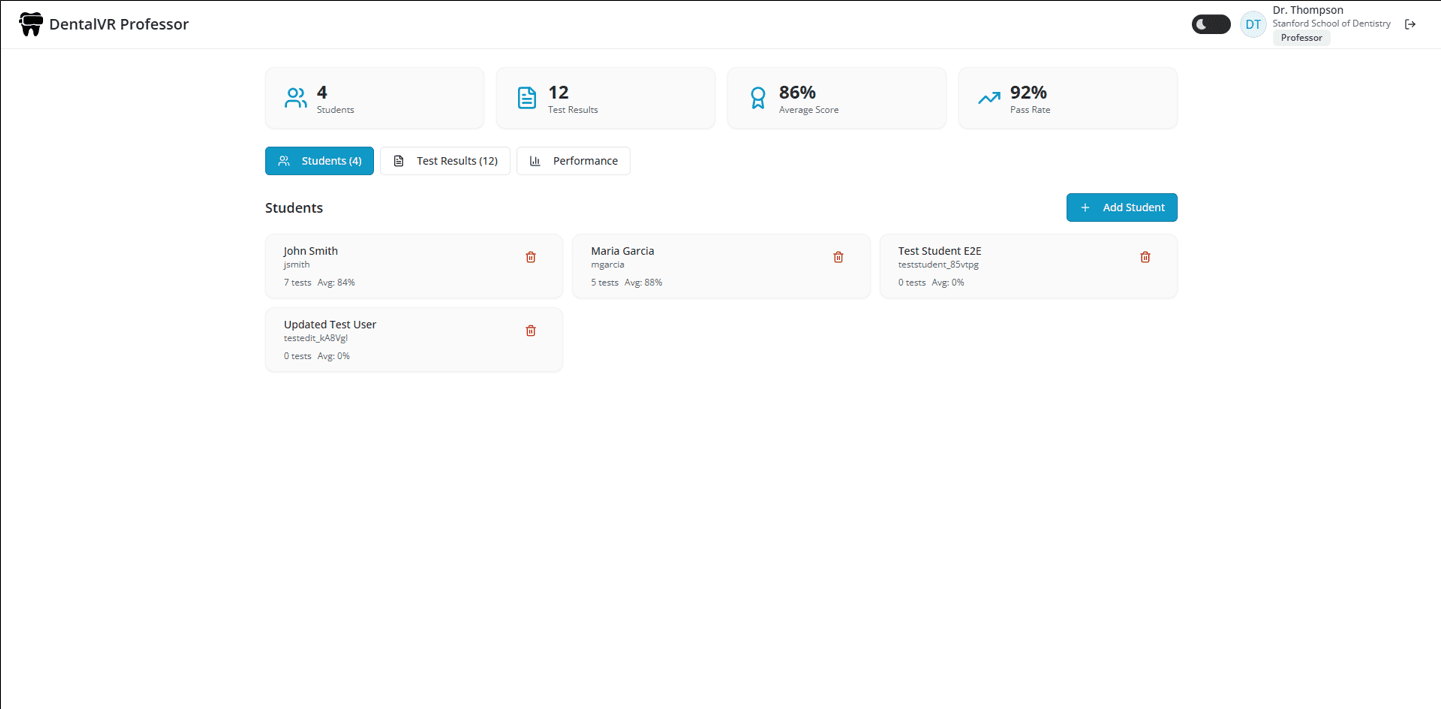Image resolution: width=1441 pixels, height=709 pixels.
Task: Open John Smith student card name
Action: coord(311,251)
